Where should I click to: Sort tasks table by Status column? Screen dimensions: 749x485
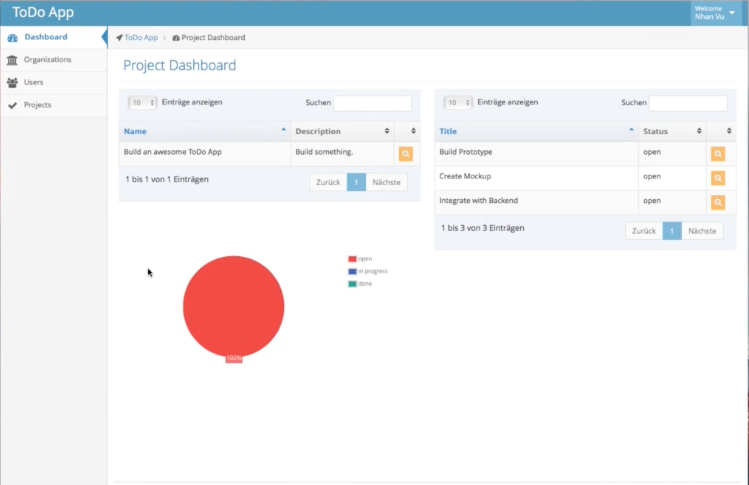coord(672,131)
